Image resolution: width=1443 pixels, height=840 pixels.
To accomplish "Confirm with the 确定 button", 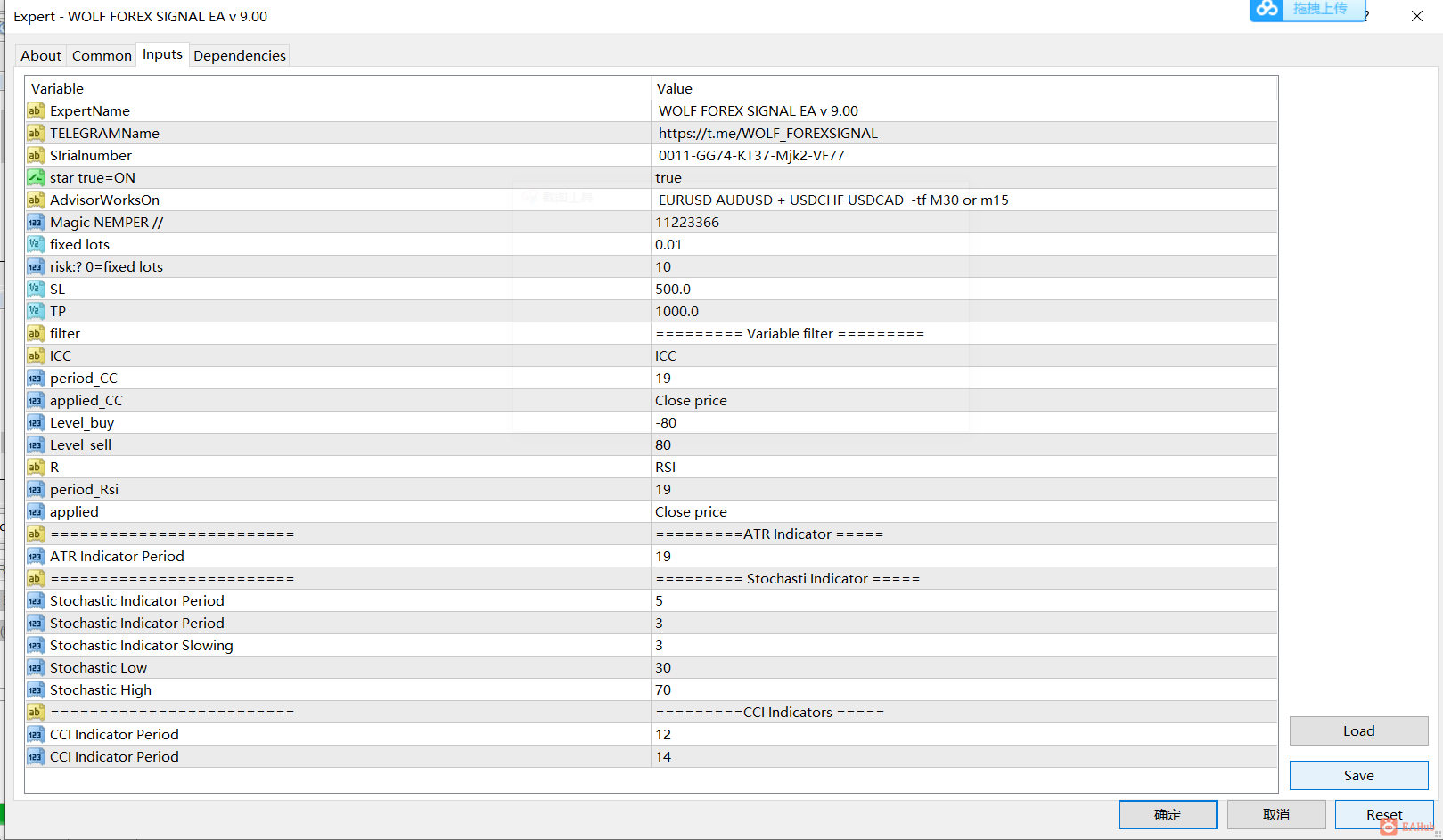I will 1168,814.
